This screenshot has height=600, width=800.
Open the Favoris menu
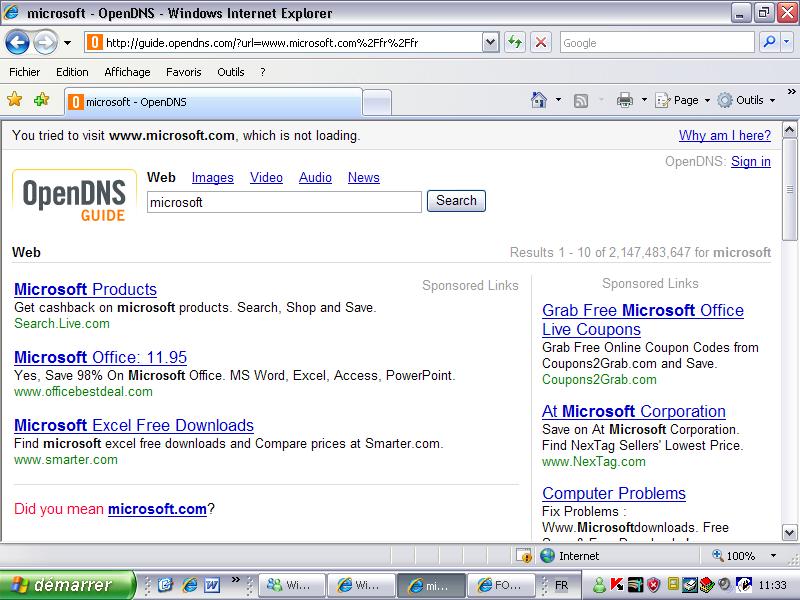(184, 72)
